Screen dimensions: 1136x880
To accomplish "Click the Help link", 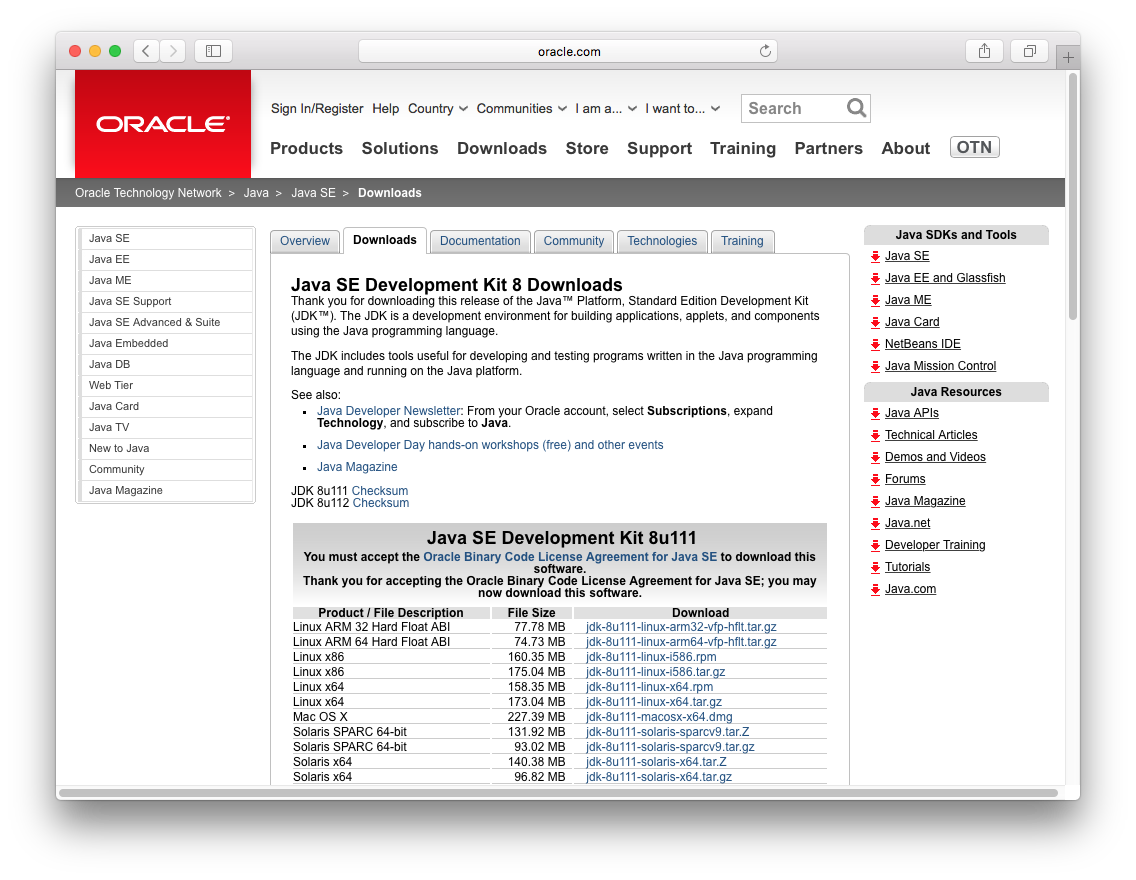I will [x=385, y=109].
